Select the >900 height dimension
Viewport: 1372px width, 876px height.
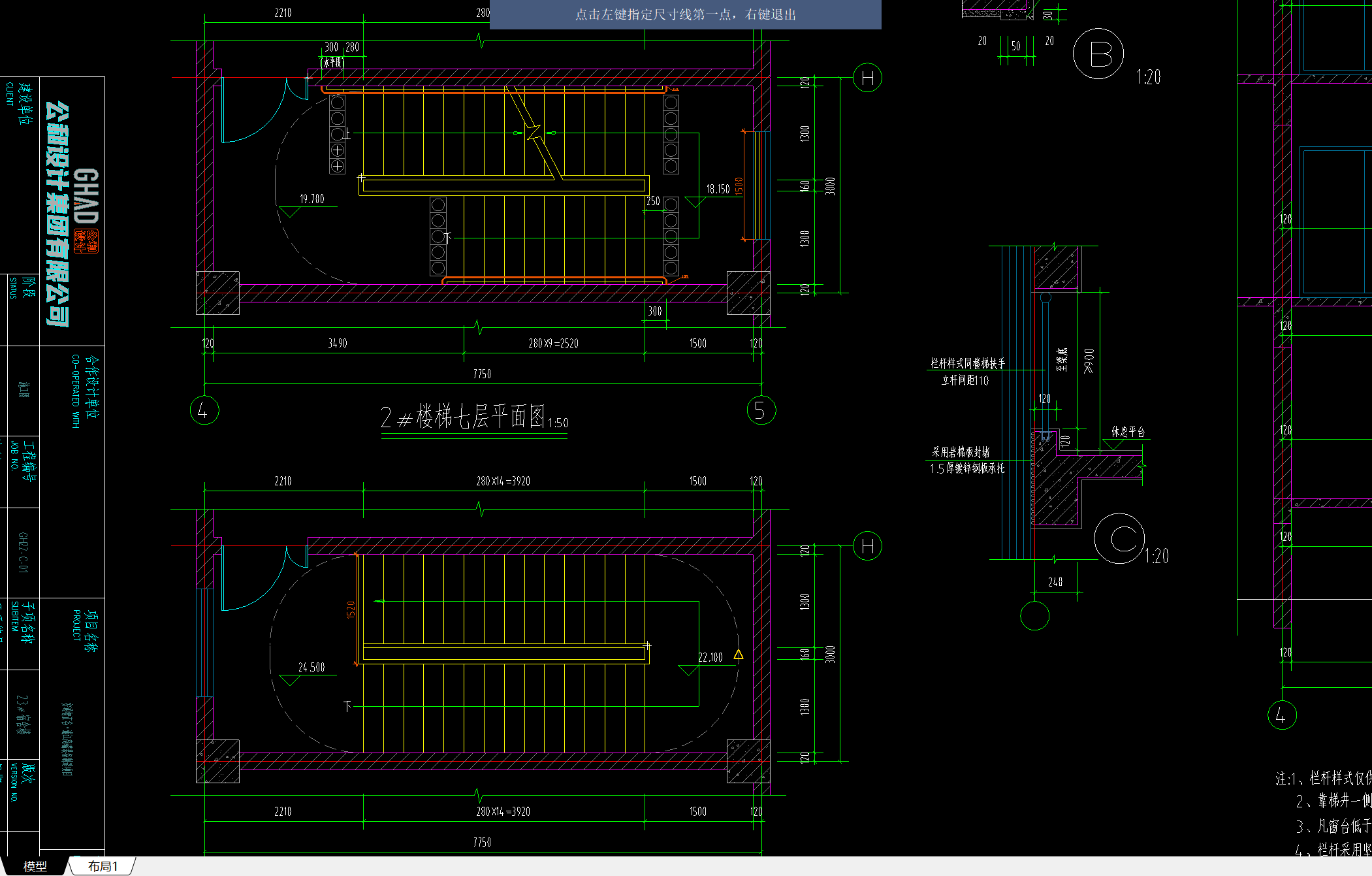1088,361
